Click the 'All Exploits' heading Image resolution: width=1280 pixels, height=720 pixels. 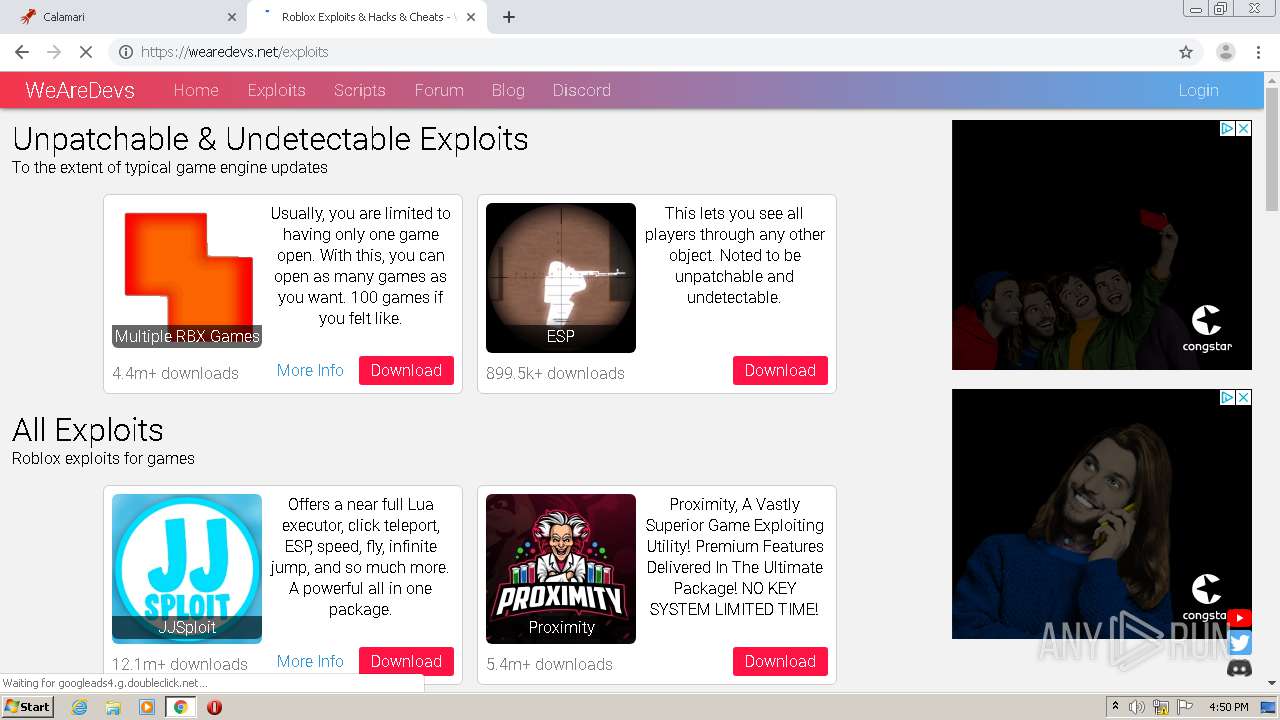[88, 430]
